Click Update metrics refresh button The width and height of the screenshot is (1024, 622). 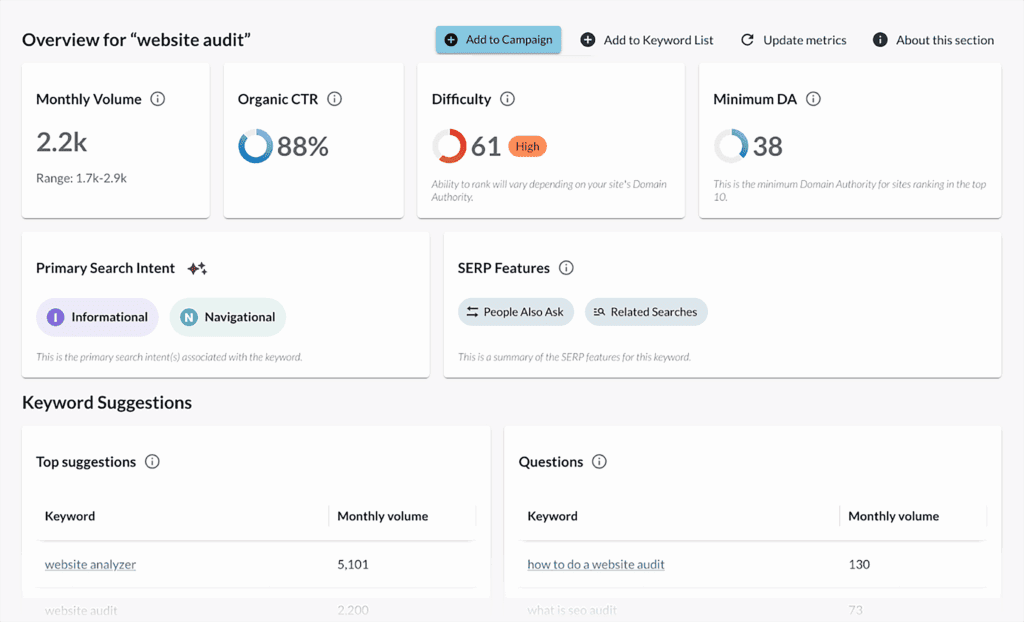tap(793, 40)
